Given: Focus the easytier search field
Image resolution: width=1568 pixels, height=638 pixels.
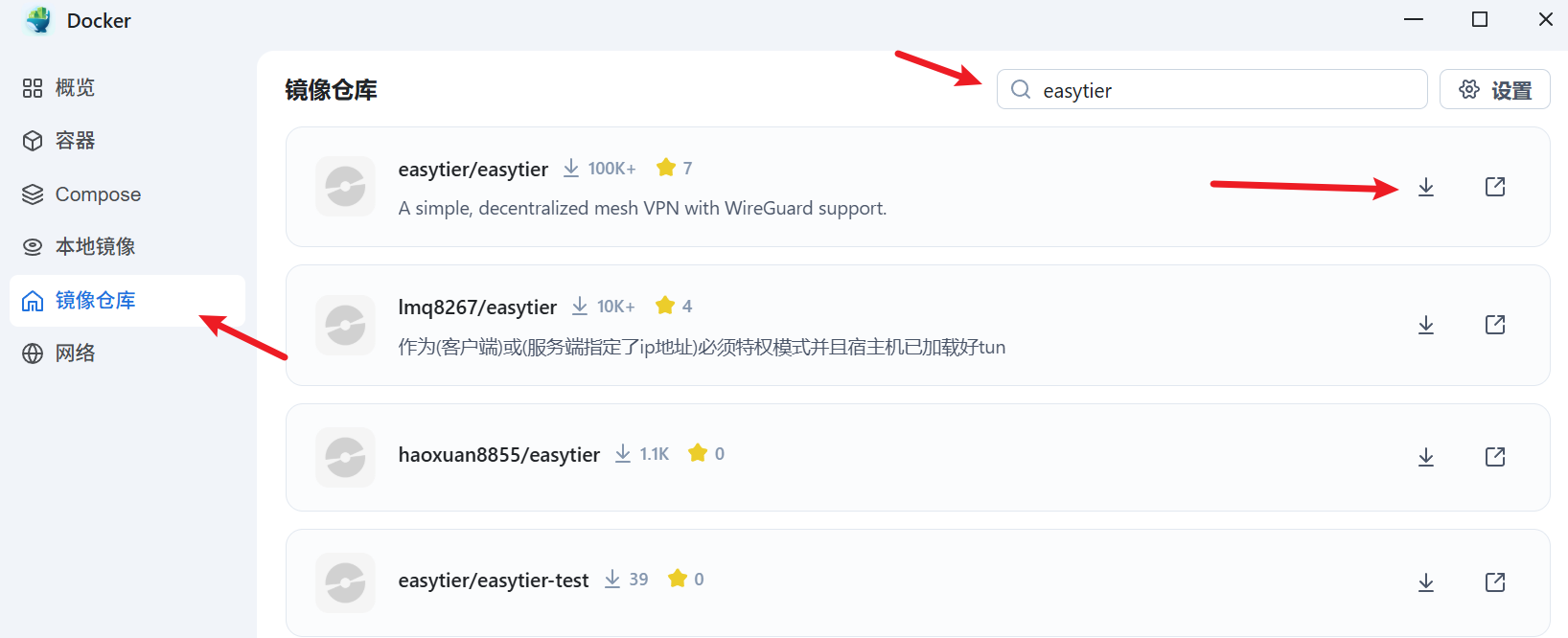Looking at the screenshot, I should coord(1212,90).
